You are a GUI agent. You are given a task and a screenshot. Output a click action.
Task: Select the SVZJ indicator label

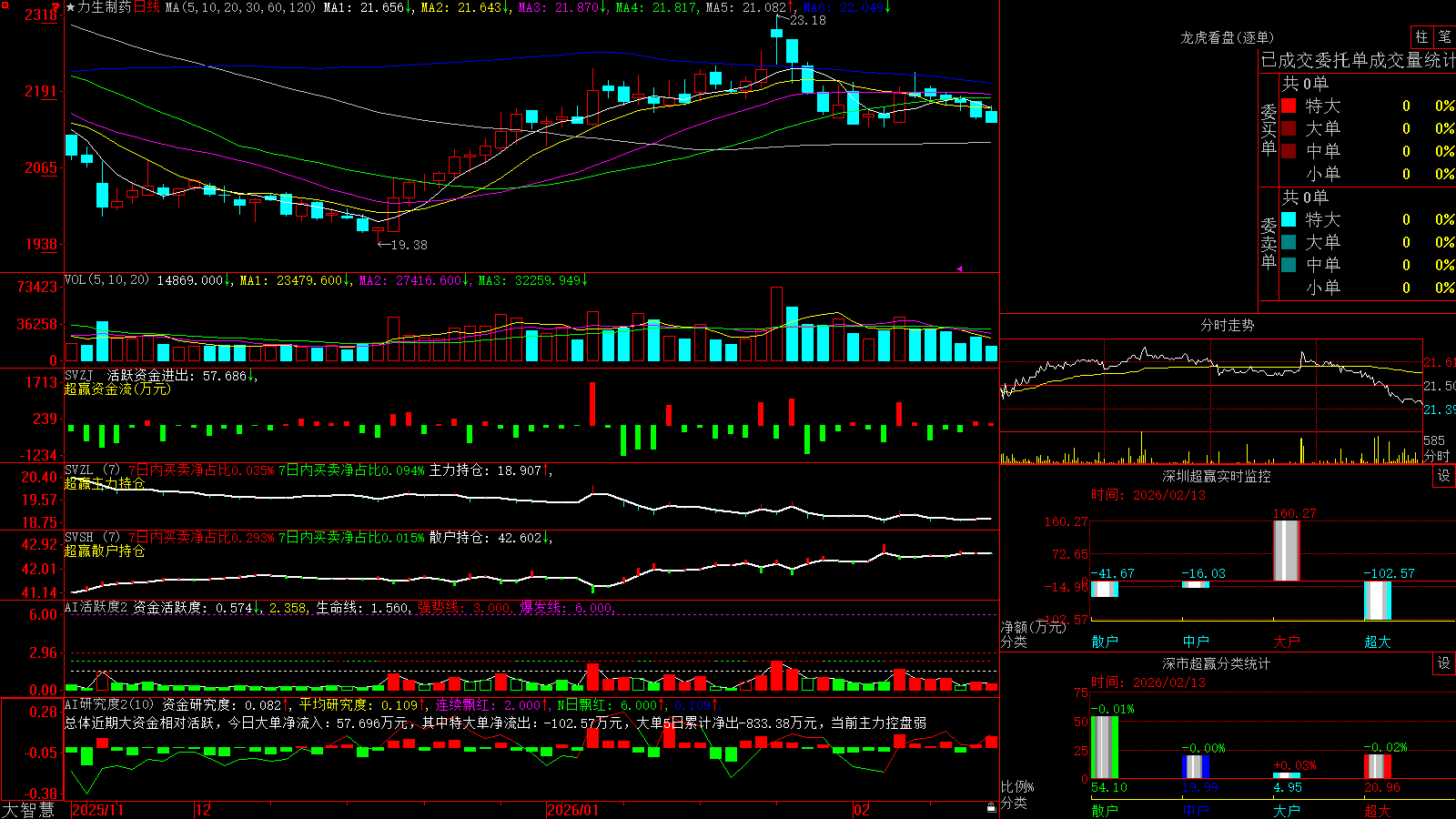point(79,375)
